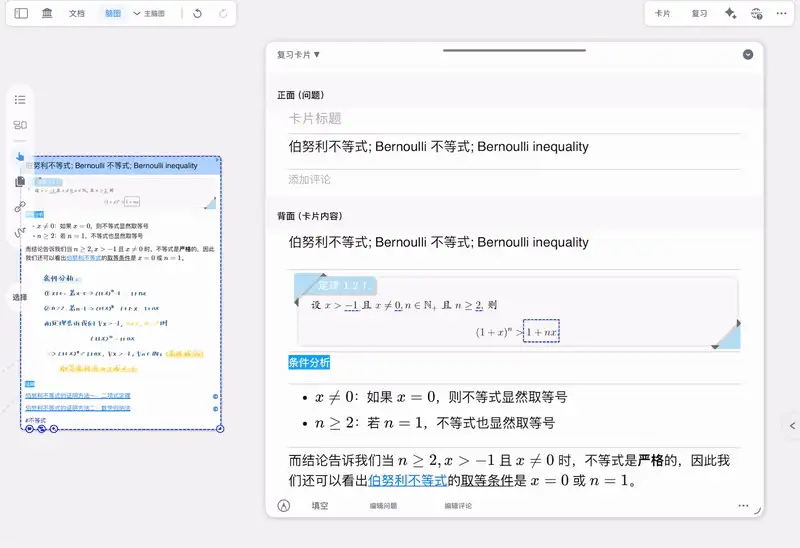Click the 取等条件 underlined text
This screenshot has height=548, width=800.
point(487,481)
